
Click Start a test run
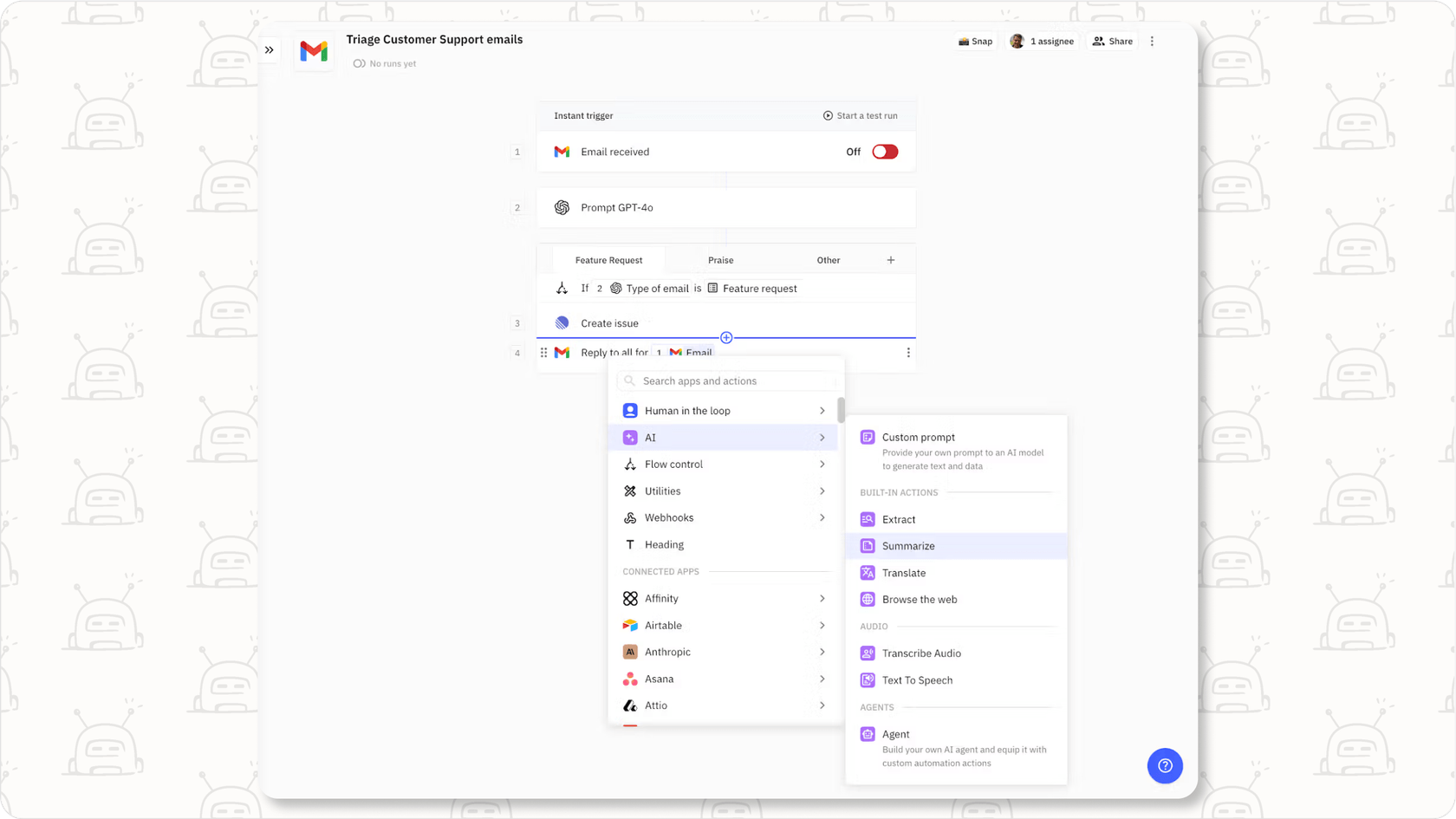point(861,115)
